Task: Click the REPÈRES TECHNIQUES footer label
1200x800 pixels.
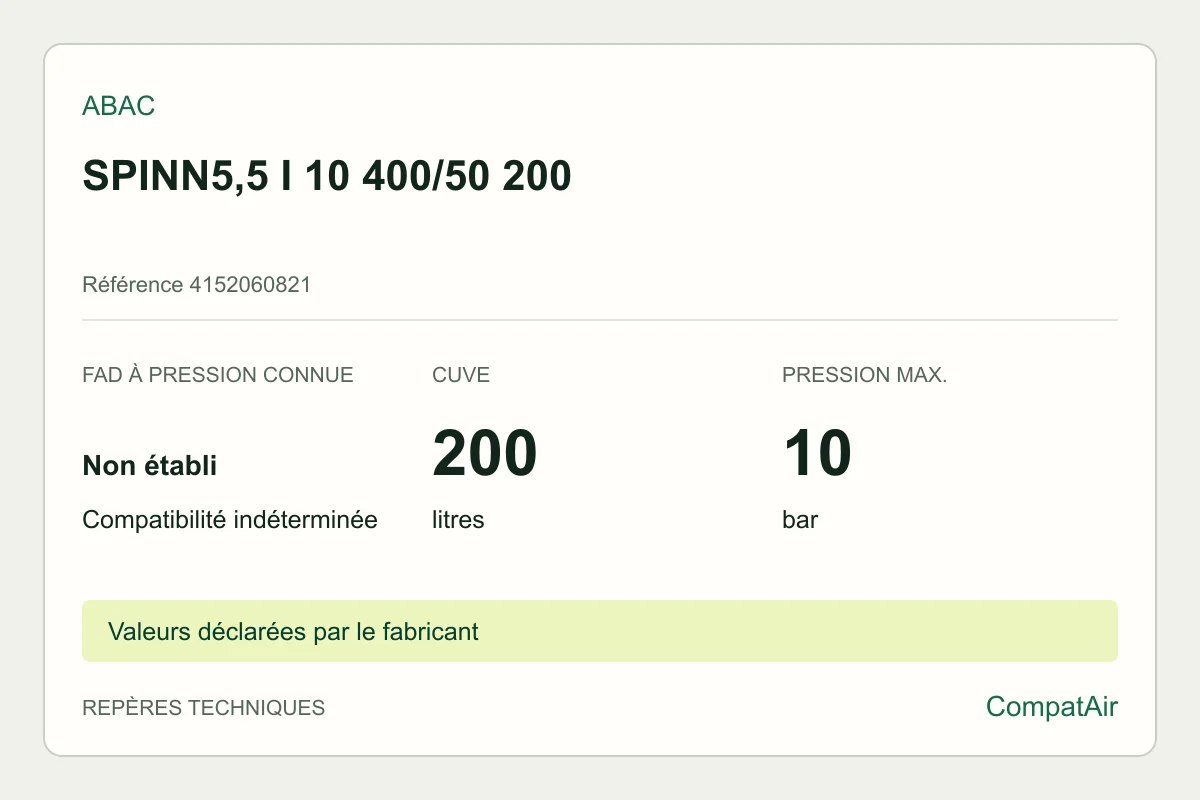Action: click(203, 708)
